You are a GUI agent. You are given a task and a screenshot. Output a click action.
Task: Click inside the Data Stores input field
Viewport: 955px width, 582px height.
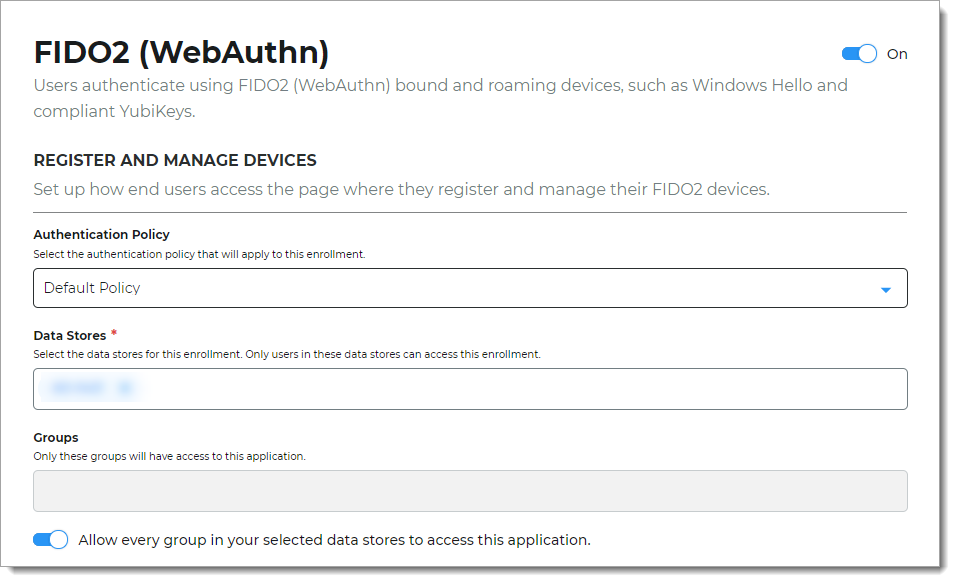click(500, 389)
